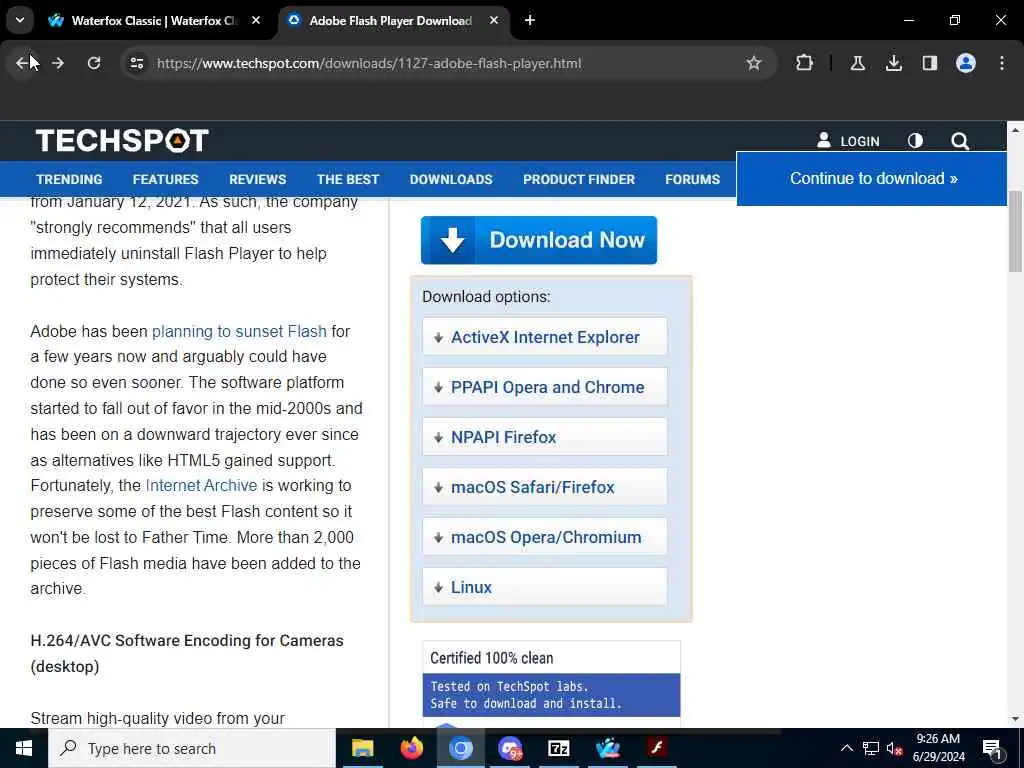Open a new browser tab
This screenshot has width=1024, height=768.
click(x=530, y=20)
